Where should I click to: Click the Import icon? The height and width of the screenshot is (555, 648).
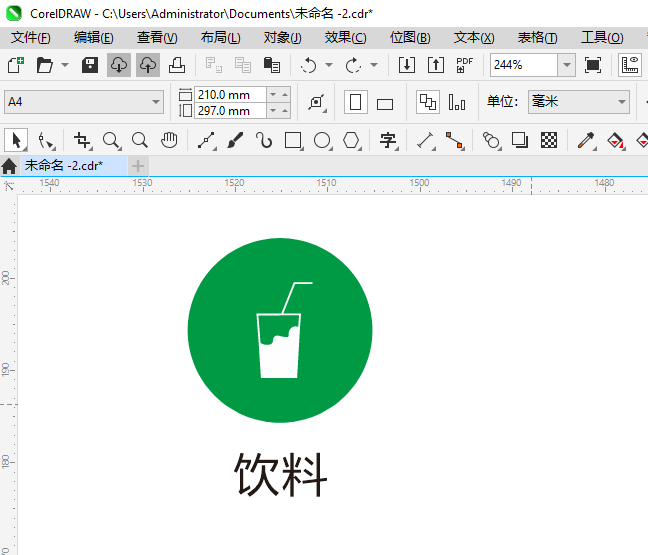(407, 65)
